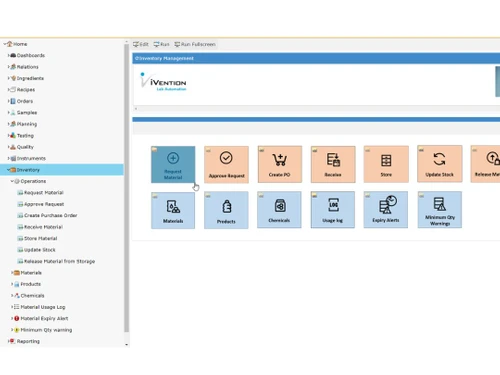This screenshot has height=375, width=500.
Task: Open the Store tile
Action: (x=386, y=164)
